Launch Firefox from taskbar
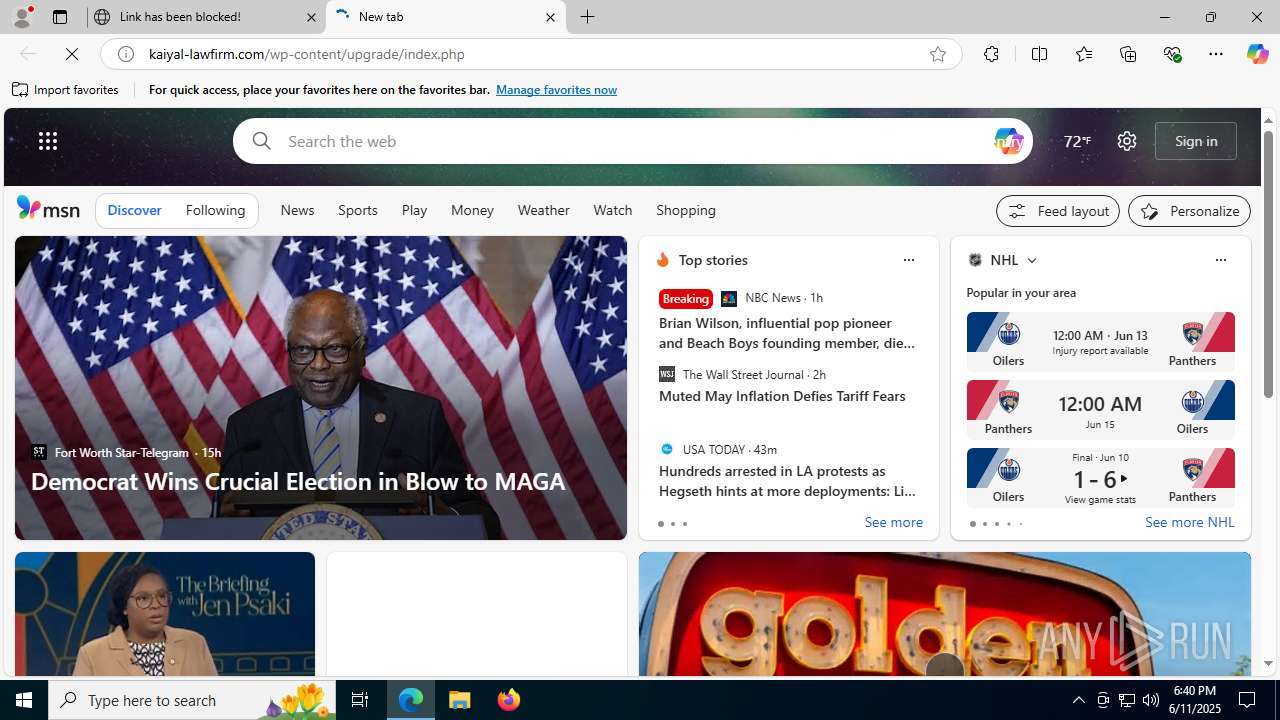The height and width of the screenshot is (720, 1280). pyautogui.click(x=509, y=700)
